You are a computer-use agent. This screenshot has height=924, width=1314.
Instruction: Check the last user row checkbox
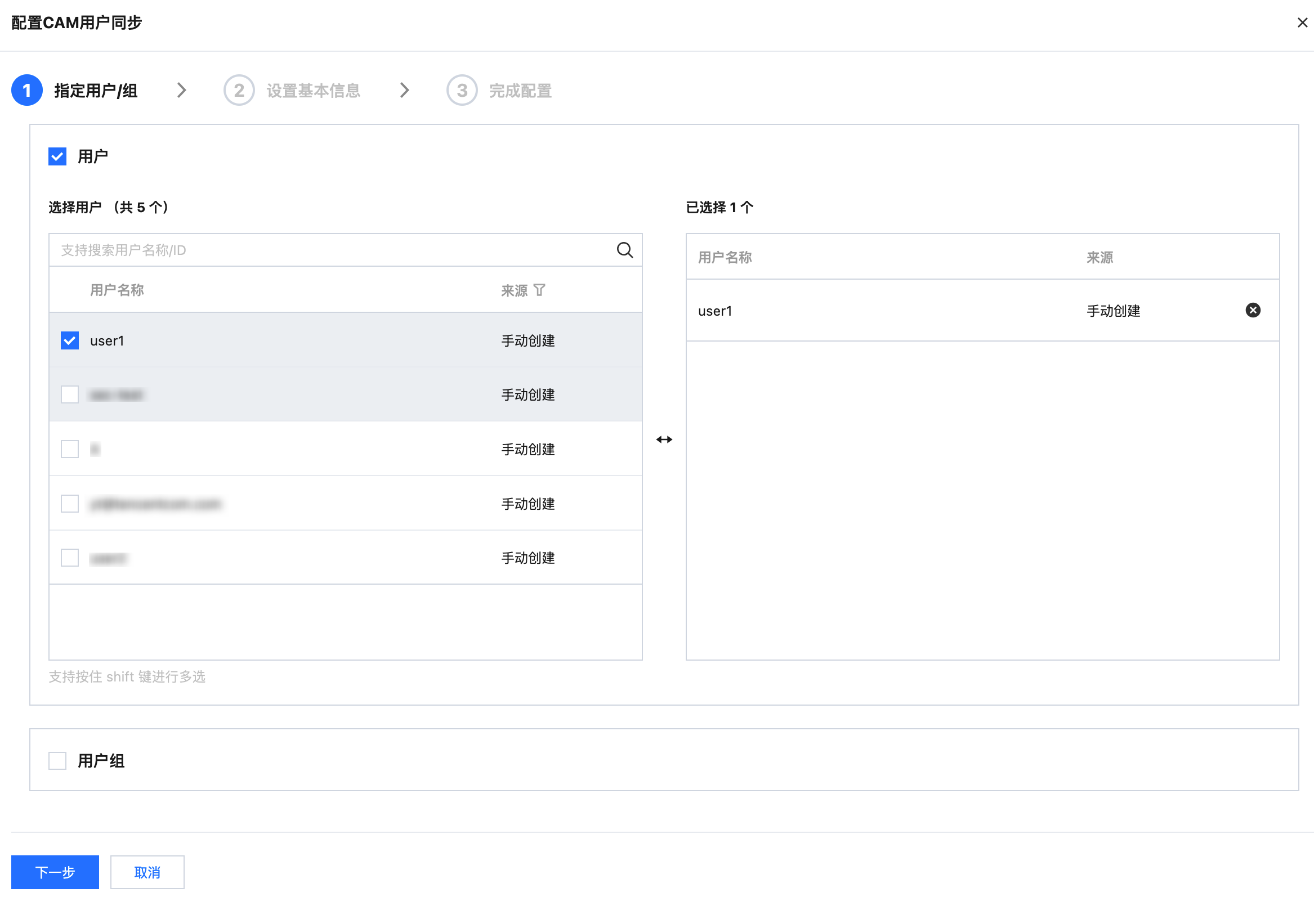coord(70,558)
